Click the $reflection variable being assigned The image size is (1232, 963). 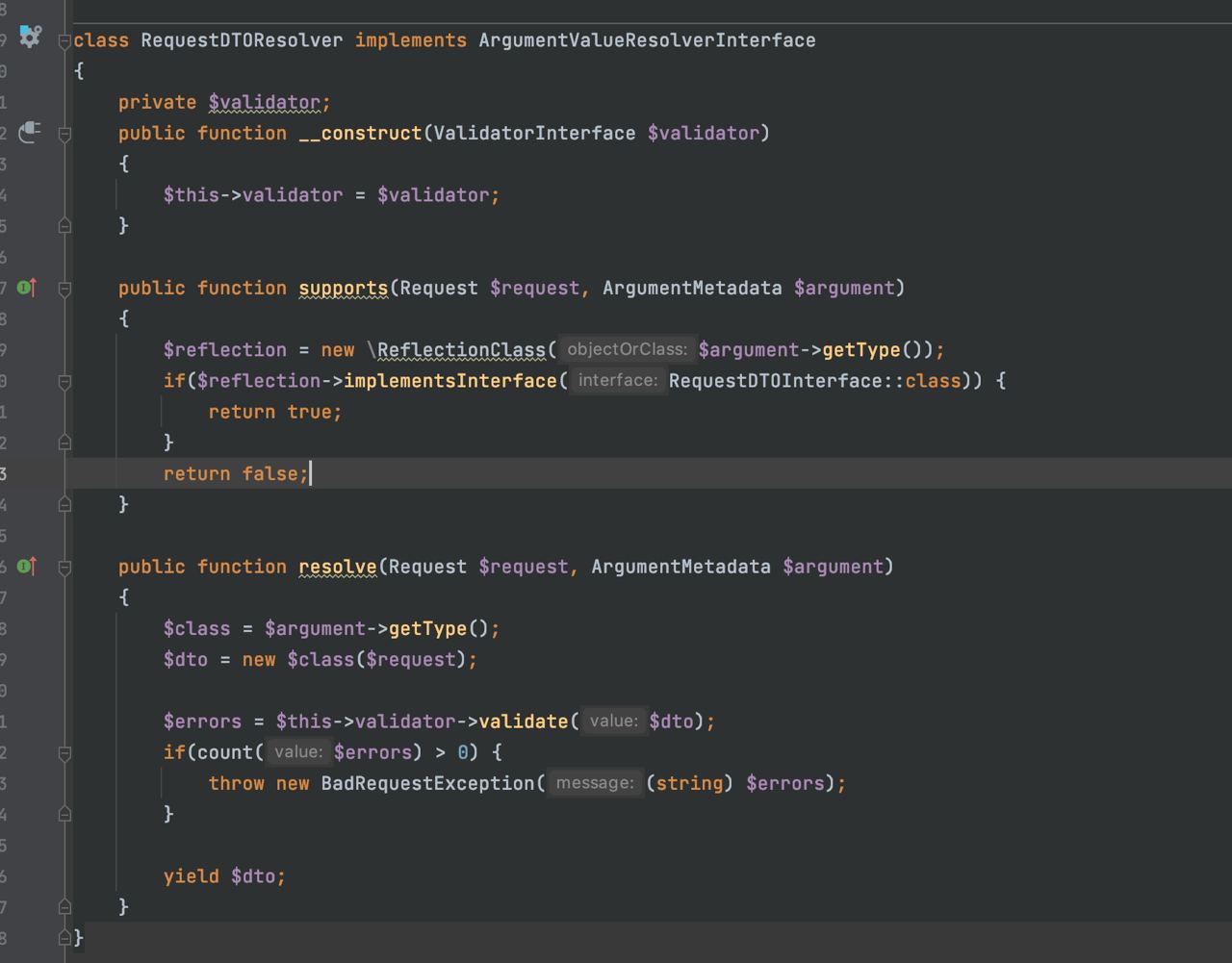[225, 349]
